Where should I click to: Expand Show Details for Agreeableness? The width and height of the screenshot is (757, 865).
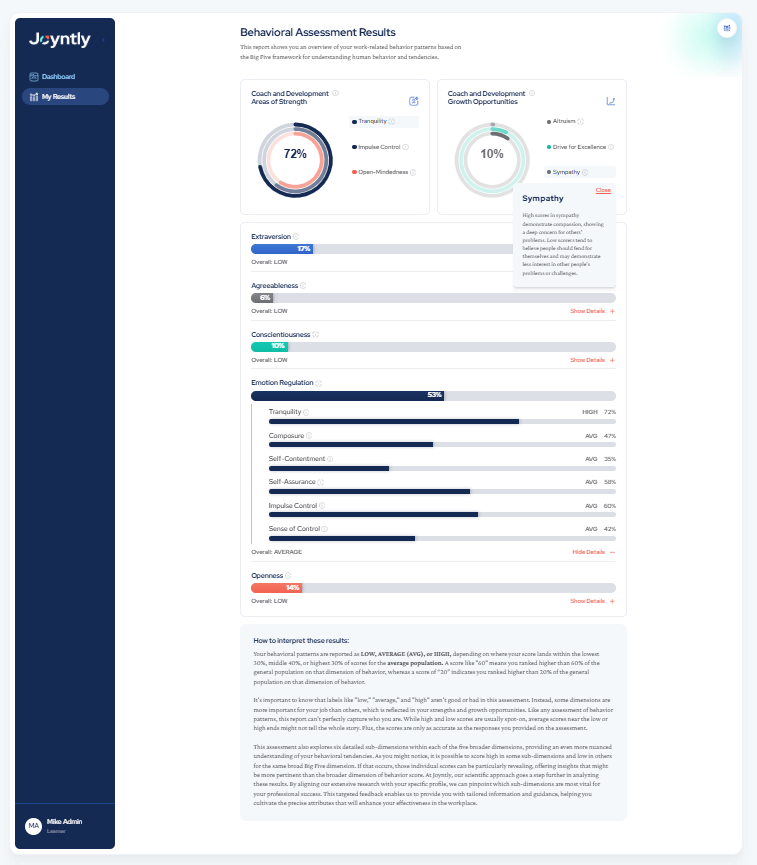592,311
